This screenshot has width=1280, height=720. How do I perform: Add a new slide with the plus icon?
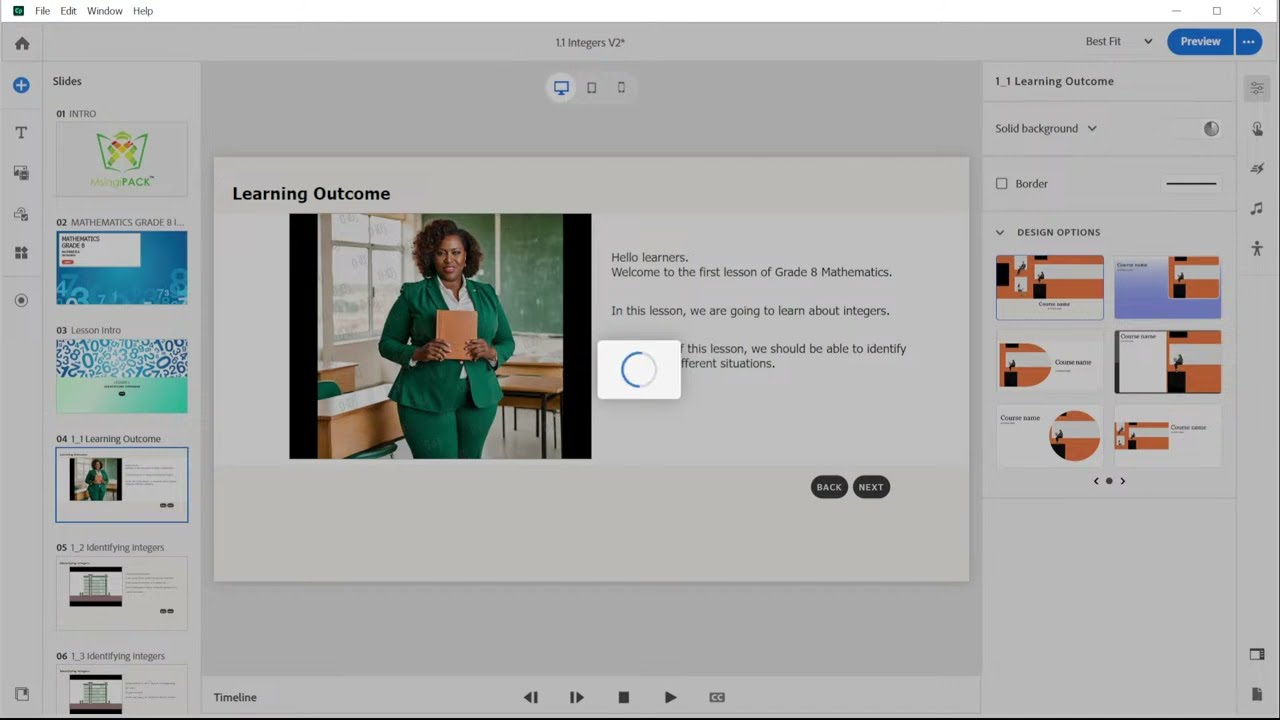21,85
